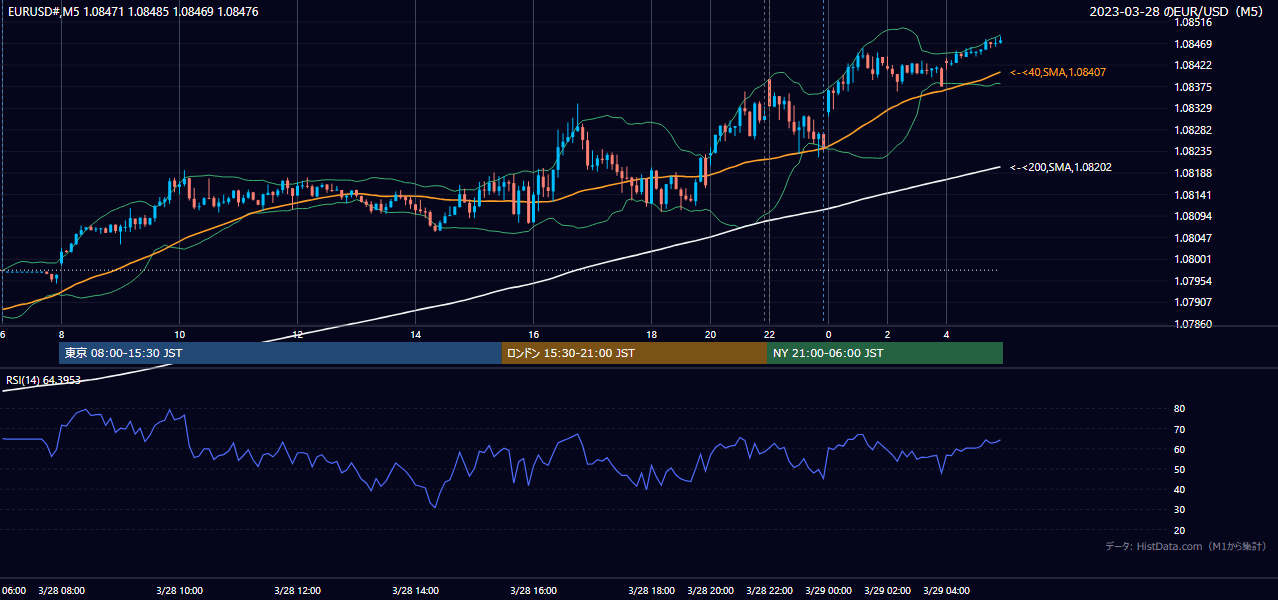Click the bottom date label 3/29 00:00
The width and height of the screenshot is (1278, 600).
pos(828,591)
